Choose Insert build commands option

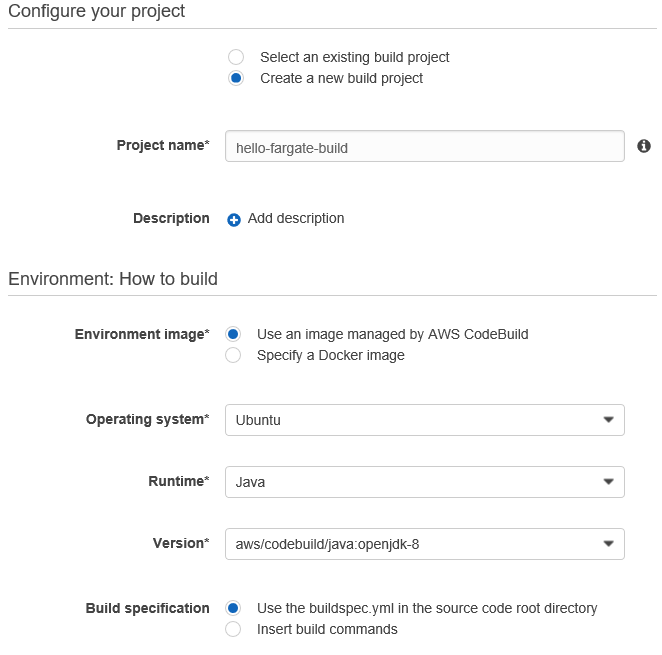[233, 629]
